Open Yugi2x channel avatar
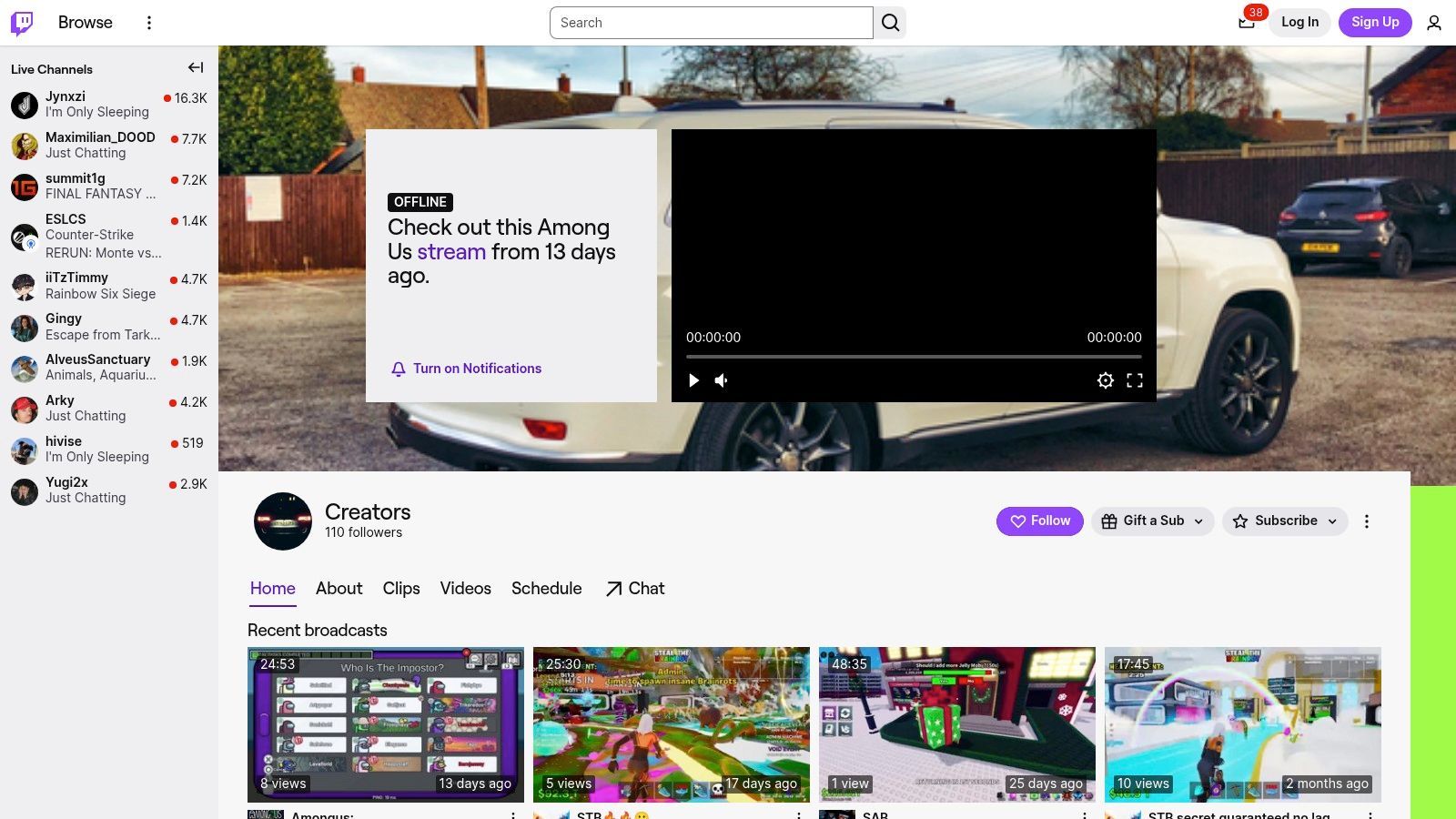Image resolution: width=1456 pixels, height=819 pixels. (25, 490)
